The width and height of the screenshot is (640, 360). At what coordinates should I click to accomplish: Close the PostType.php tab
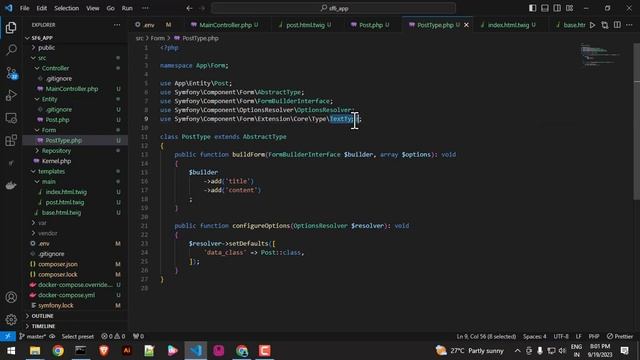pyautogui.click(x=466, y=25)
